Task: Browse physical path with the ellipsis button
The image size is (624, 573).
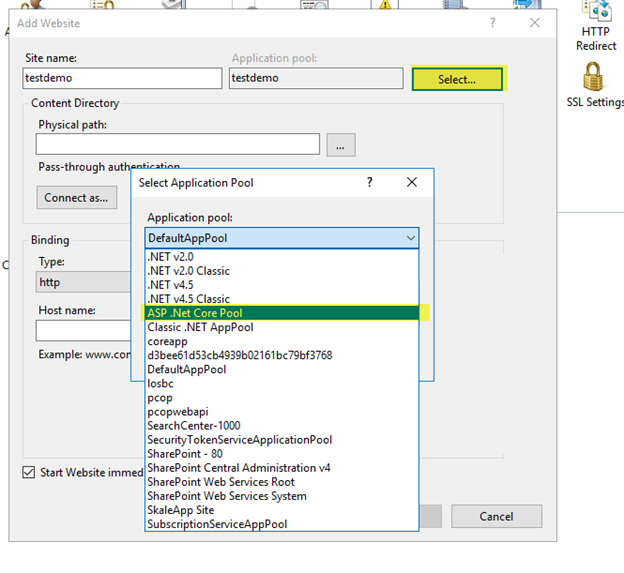Action: click(340, 145)
